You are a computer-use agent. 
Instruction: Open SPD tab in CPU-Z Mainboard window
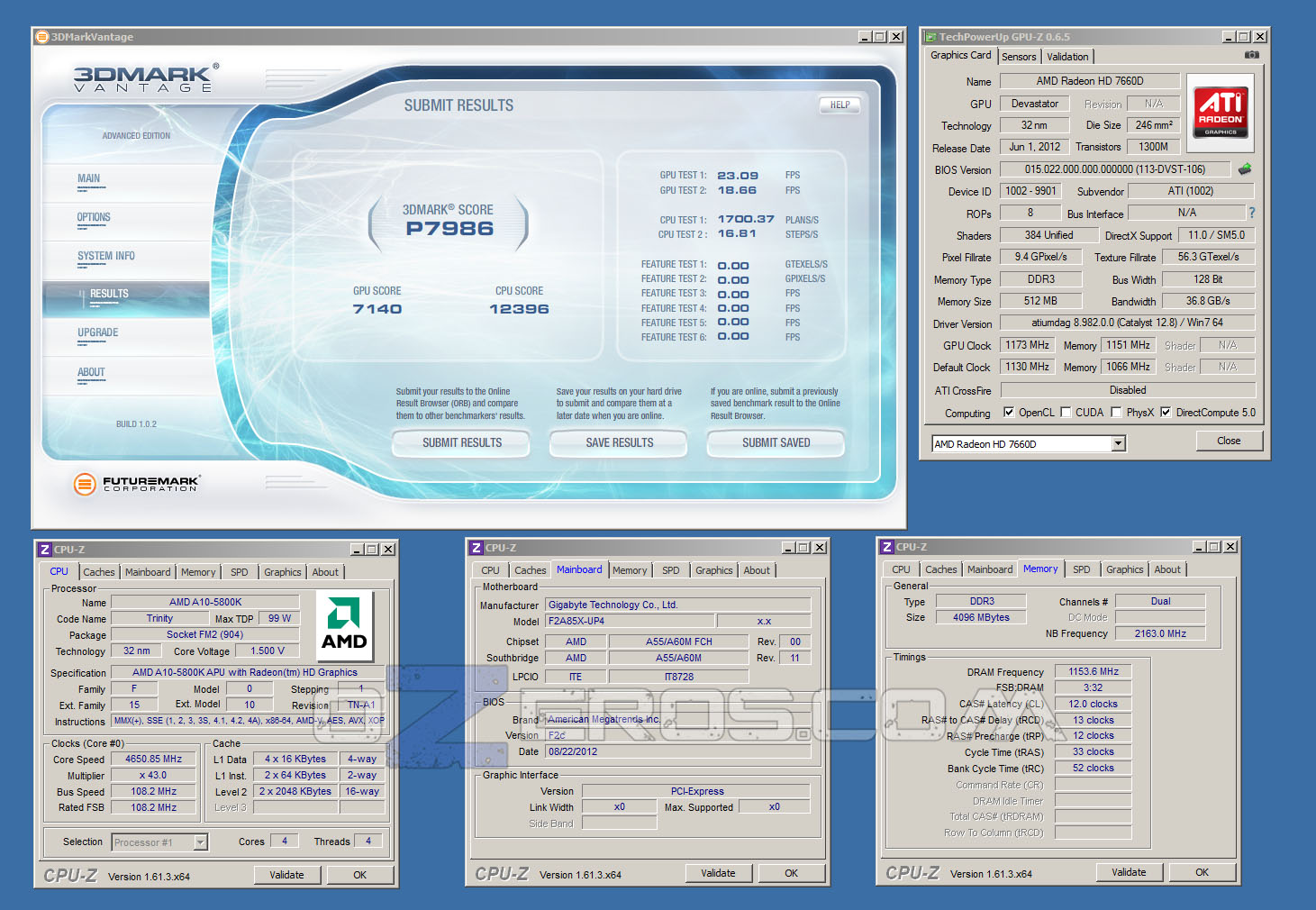click(671, 570)
